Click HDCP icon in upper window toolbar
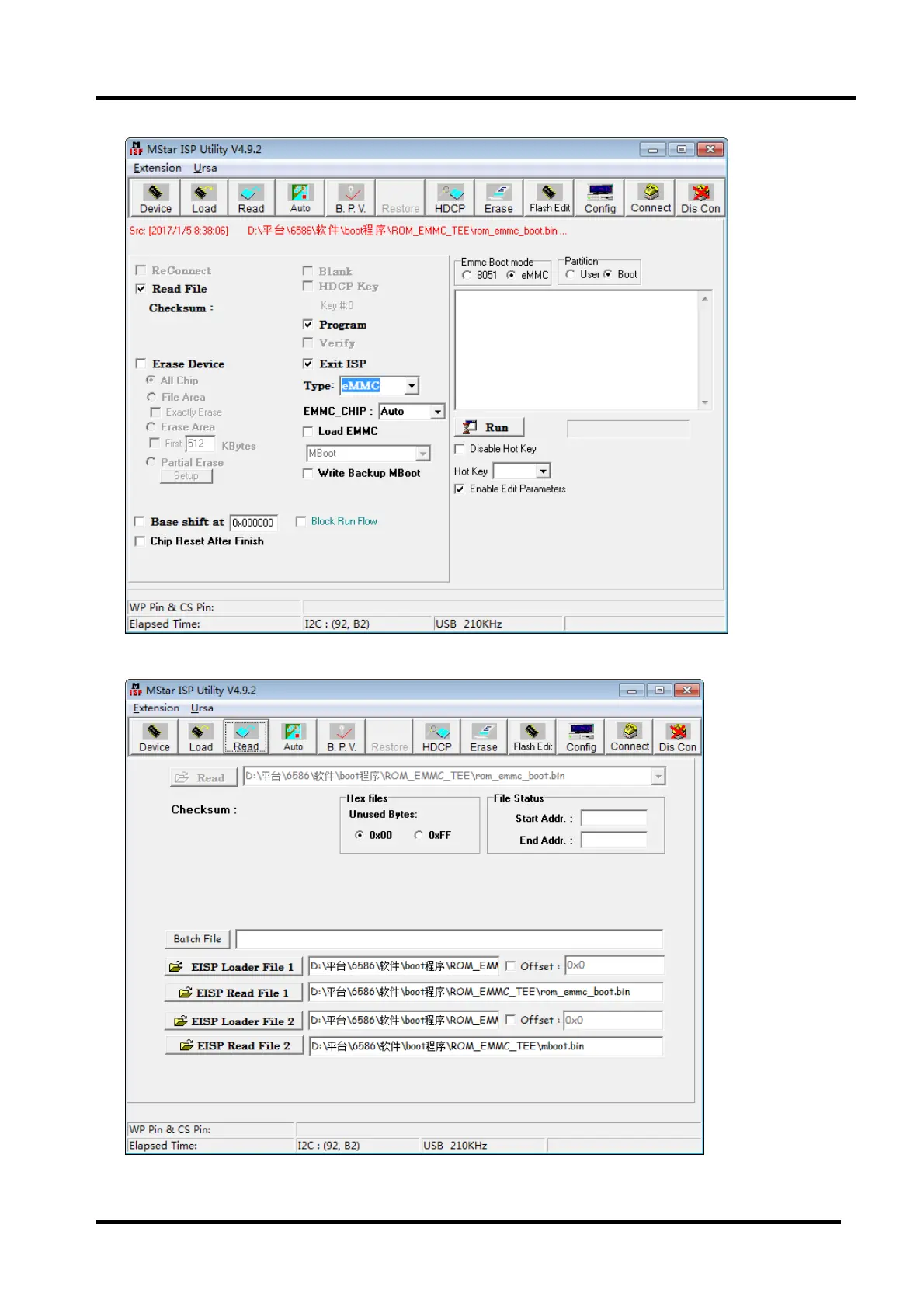 pos(450,198)
